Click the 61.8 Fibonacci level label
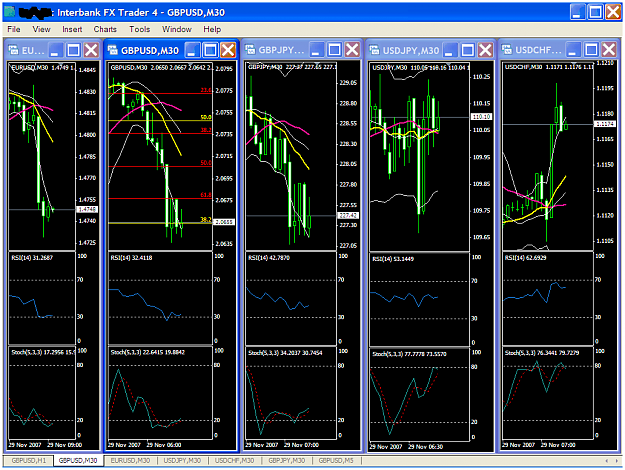 [206, 195]
